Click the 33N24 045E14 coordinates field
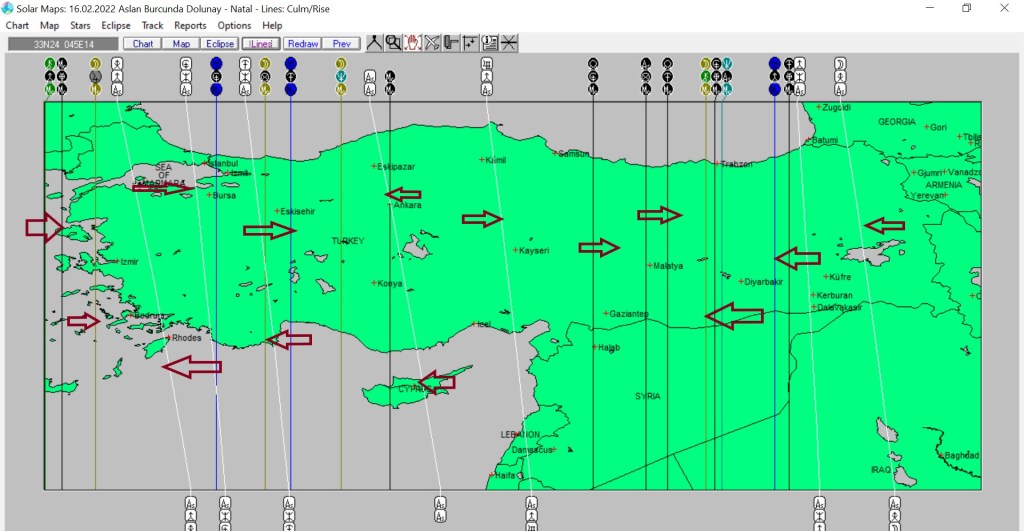Viewport: 1024px width, 531px height. 62,44
